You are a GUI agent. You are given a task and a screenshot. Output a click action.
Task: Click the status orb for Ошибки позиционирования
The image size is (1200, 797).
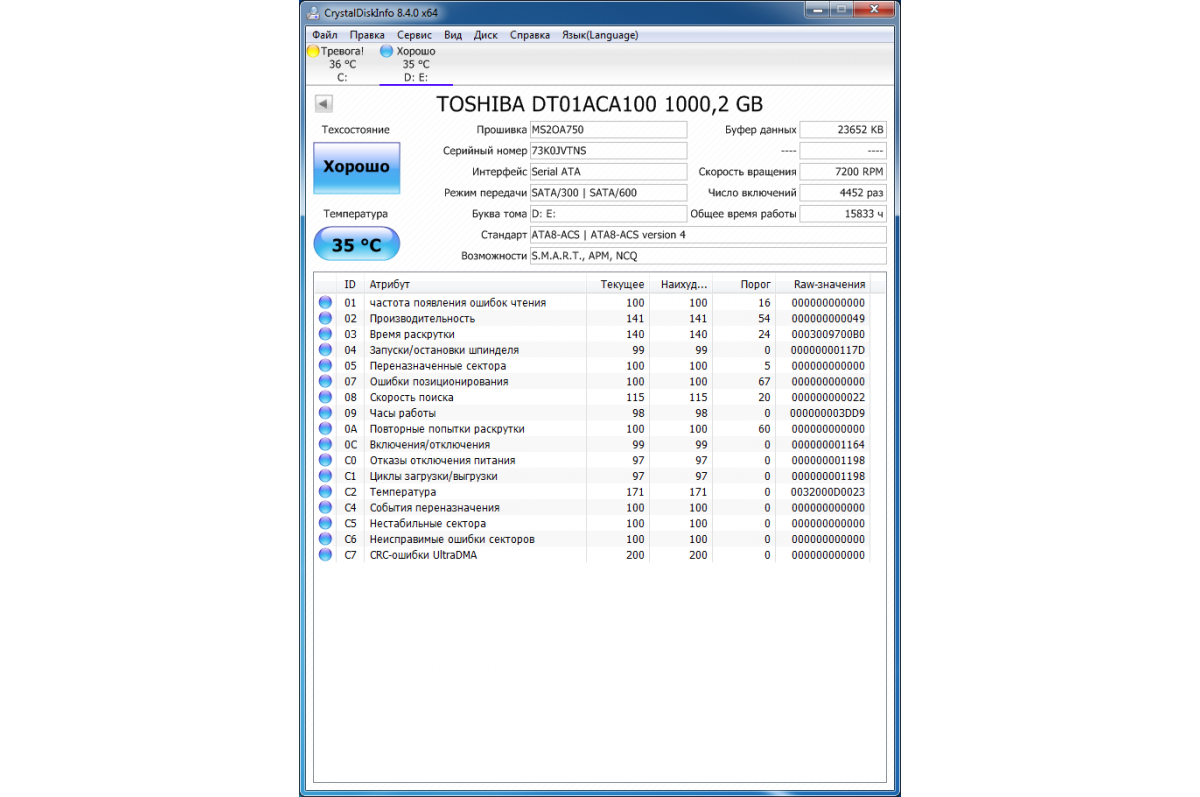pyautogui.click(x=325, y=381)
